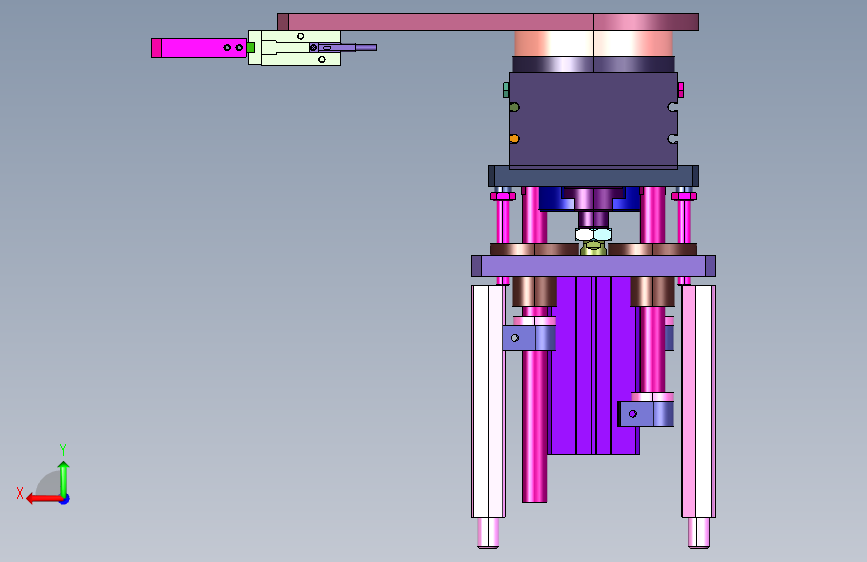
Task: Select the peach cylindrical spacer under arm
Action: [593, 43]
